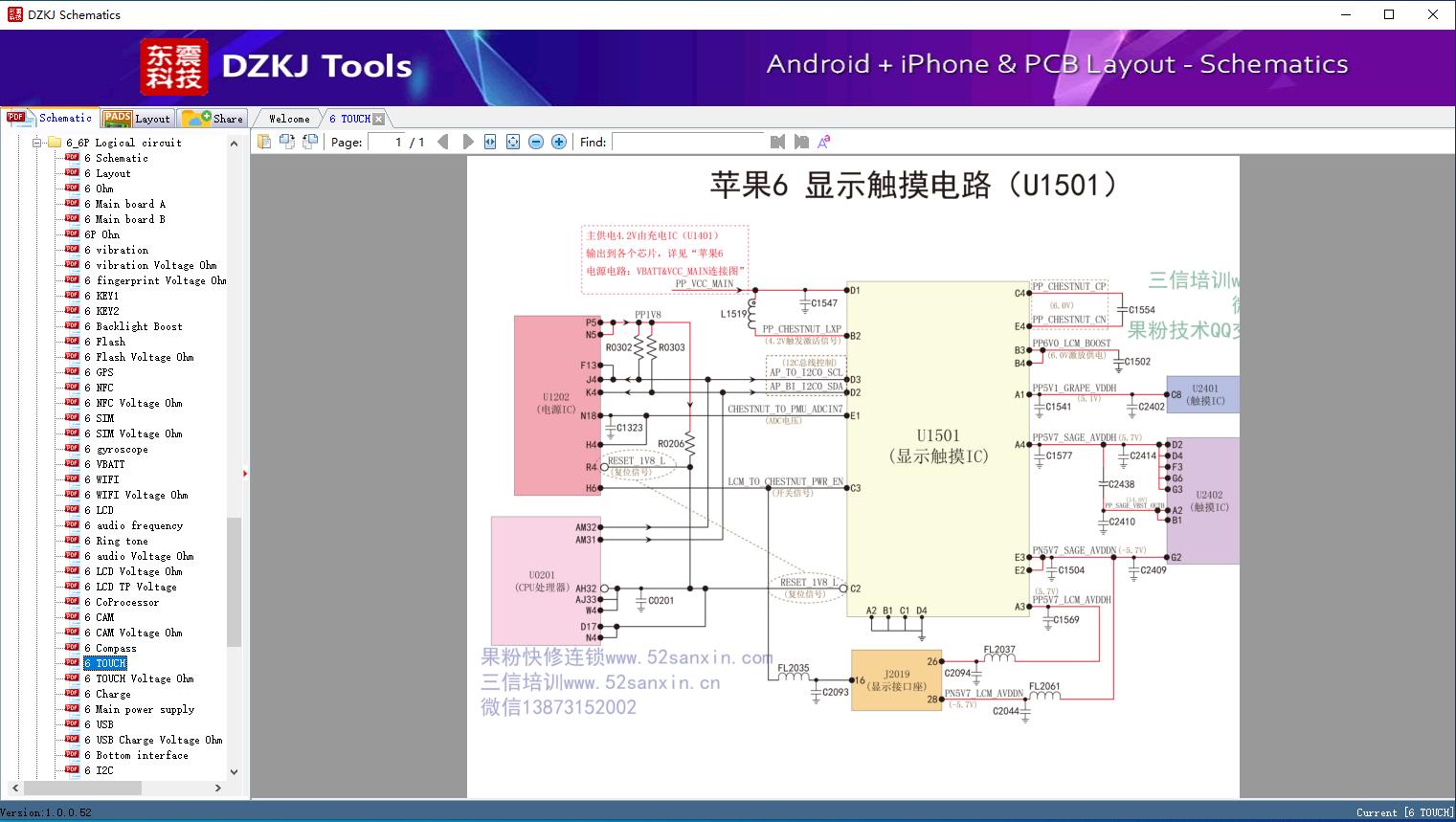Open 6 Bottom interface item
Screen dimensions: 1456x822
[136, 755]
